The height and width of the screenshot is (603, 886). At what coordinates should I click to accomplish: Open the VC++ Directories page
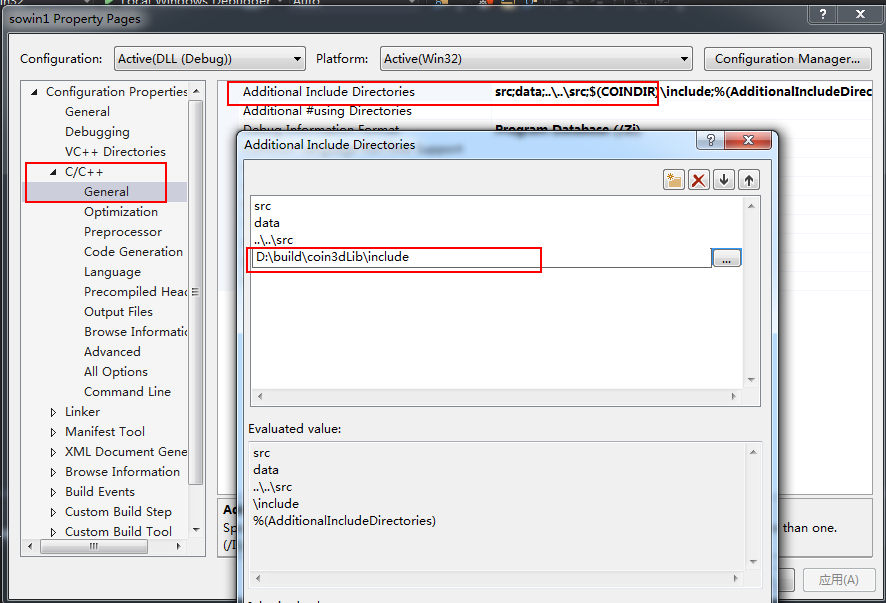point(115,152)
